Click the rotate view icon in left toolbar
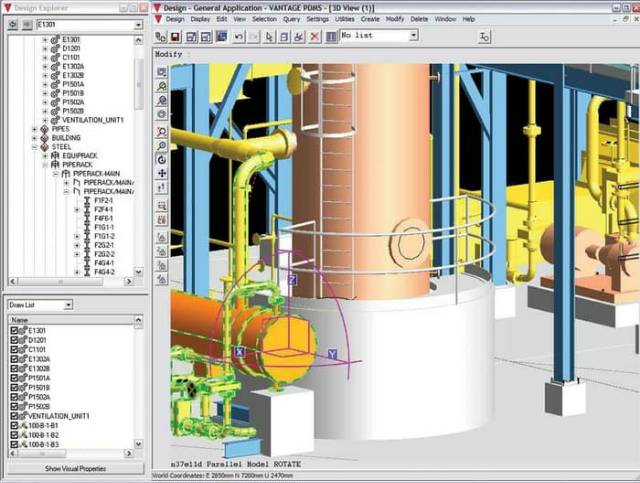The height and width of the screenshot is (483, 640). 162,159
